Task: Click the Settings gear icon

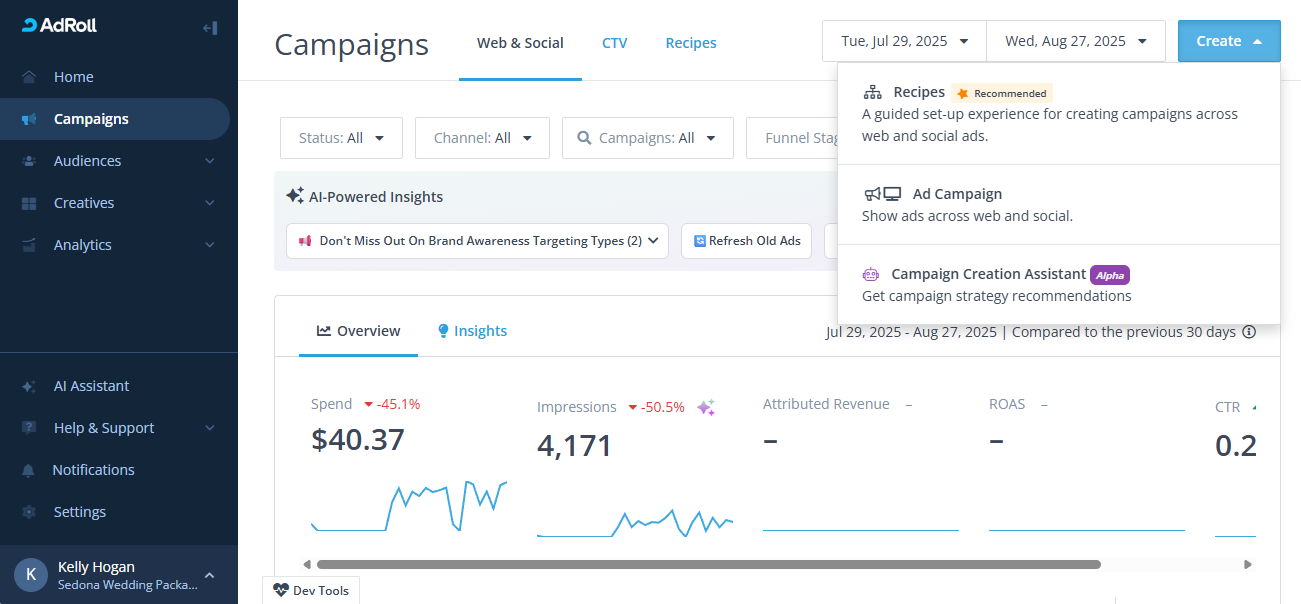Action: point(29,512)
